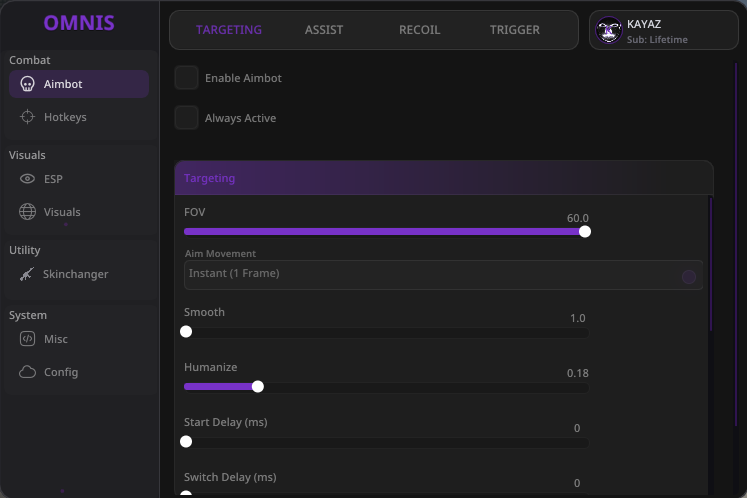Open Hotkeys via the crosshair icon
747x498 pixels.
tap(27, 117)
